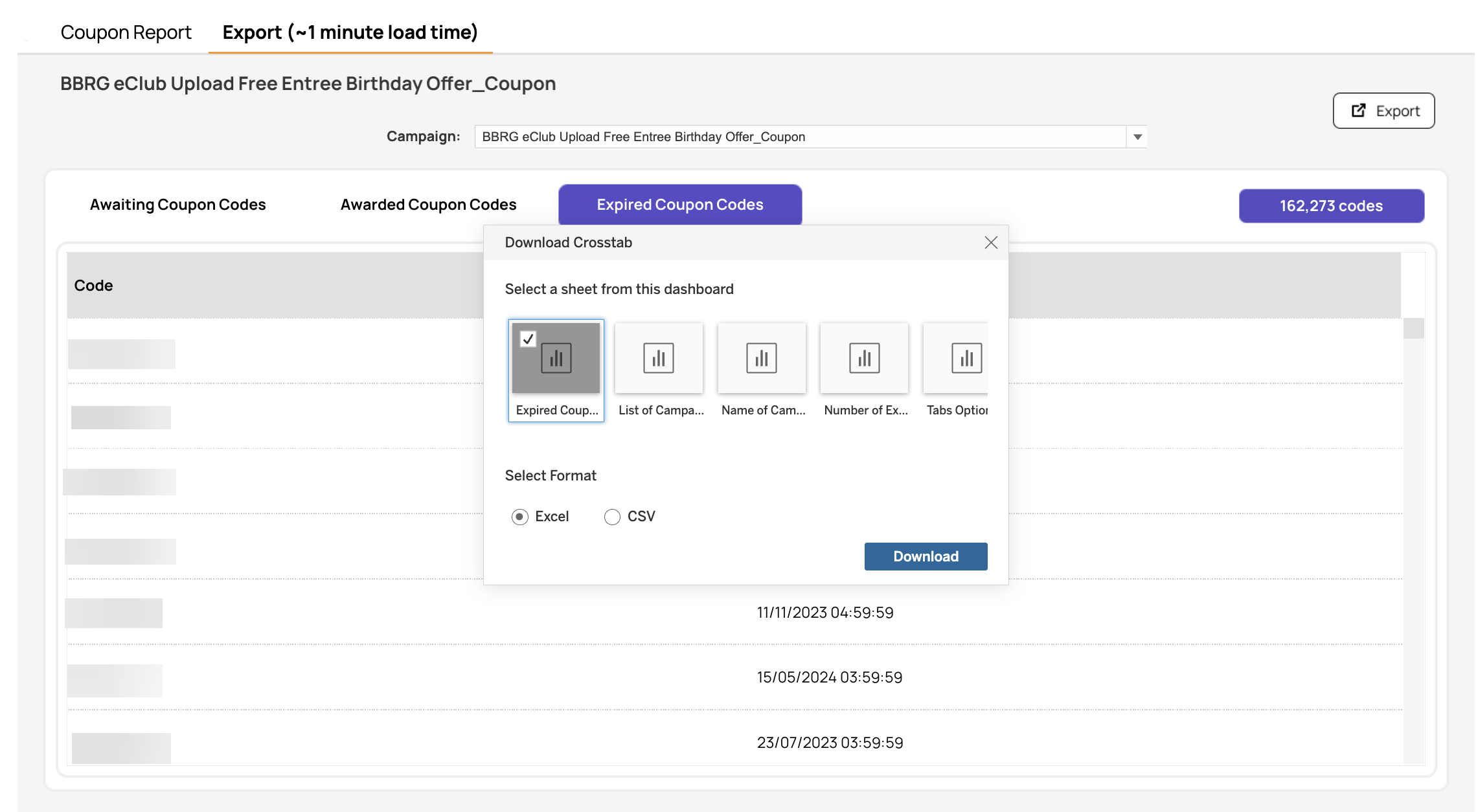This screenshot has height=812, width=1478.
Task: Select the Number of Ex... sheet thumbnail
Action: [864, 358]
